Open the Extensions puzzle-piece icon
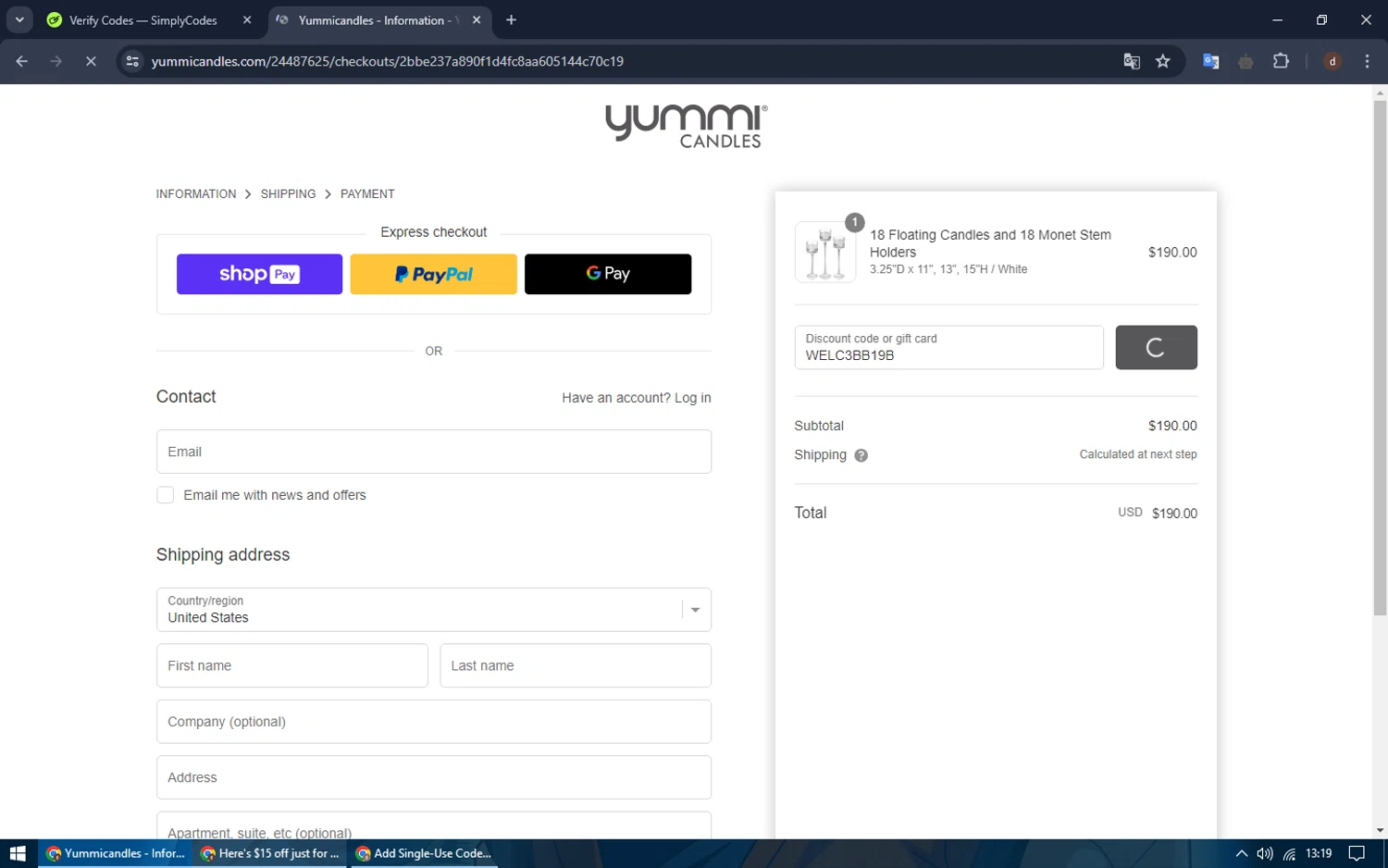 click(x=1281, y=61)
